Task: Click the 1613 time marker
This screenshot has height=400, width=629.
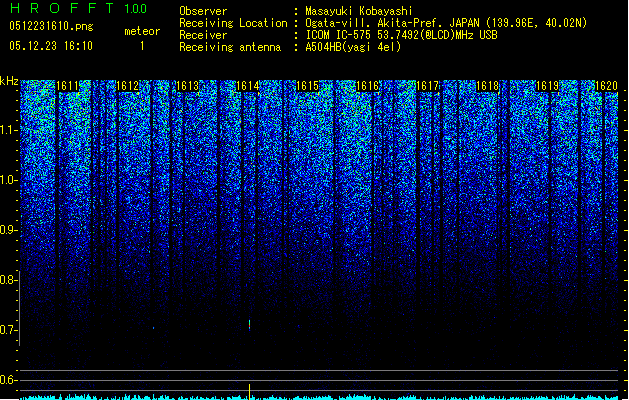Action: point(188,86)
